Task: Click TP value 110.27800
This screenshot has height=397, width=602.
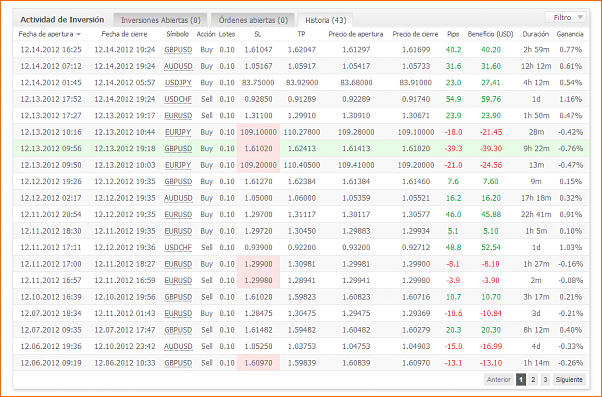Action: (x=302, y=132)
